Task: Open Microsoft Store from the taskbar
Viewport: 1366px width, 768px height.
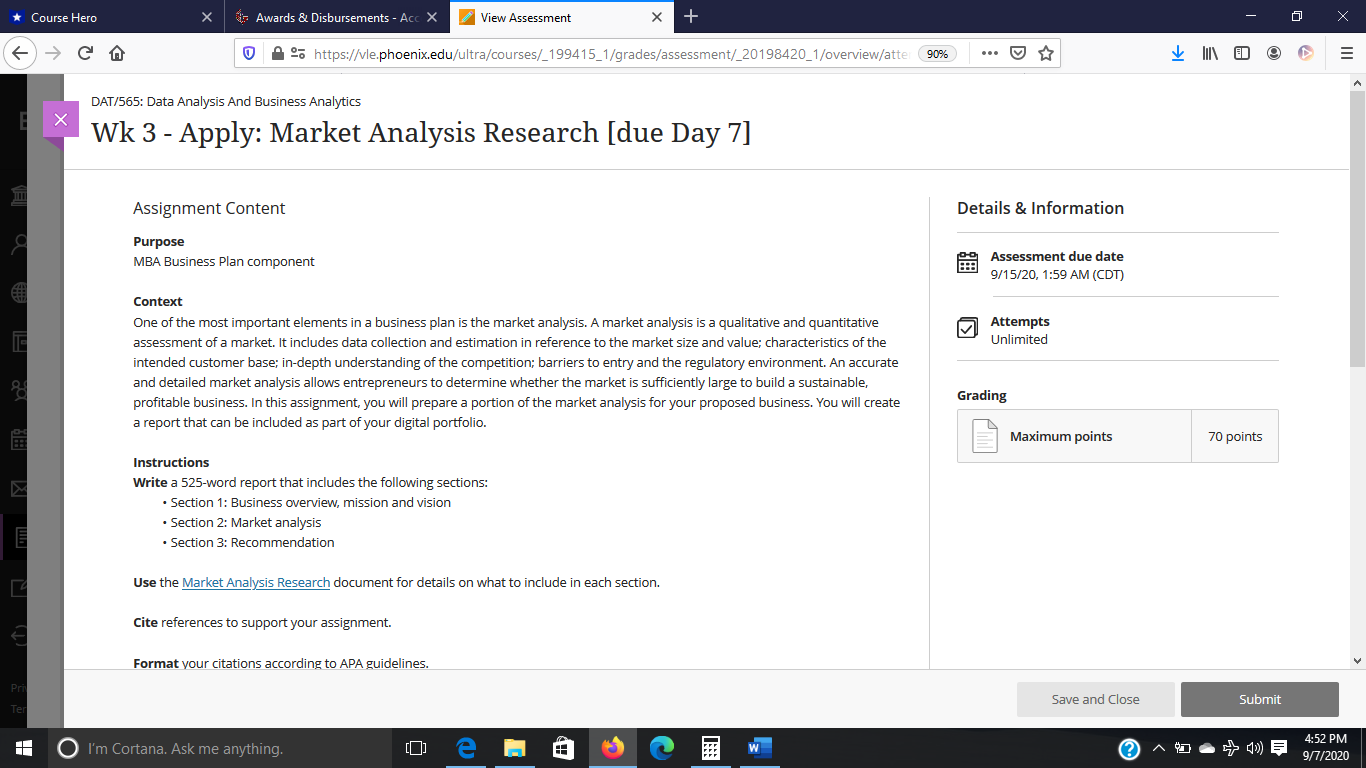Action: (564, 748)
